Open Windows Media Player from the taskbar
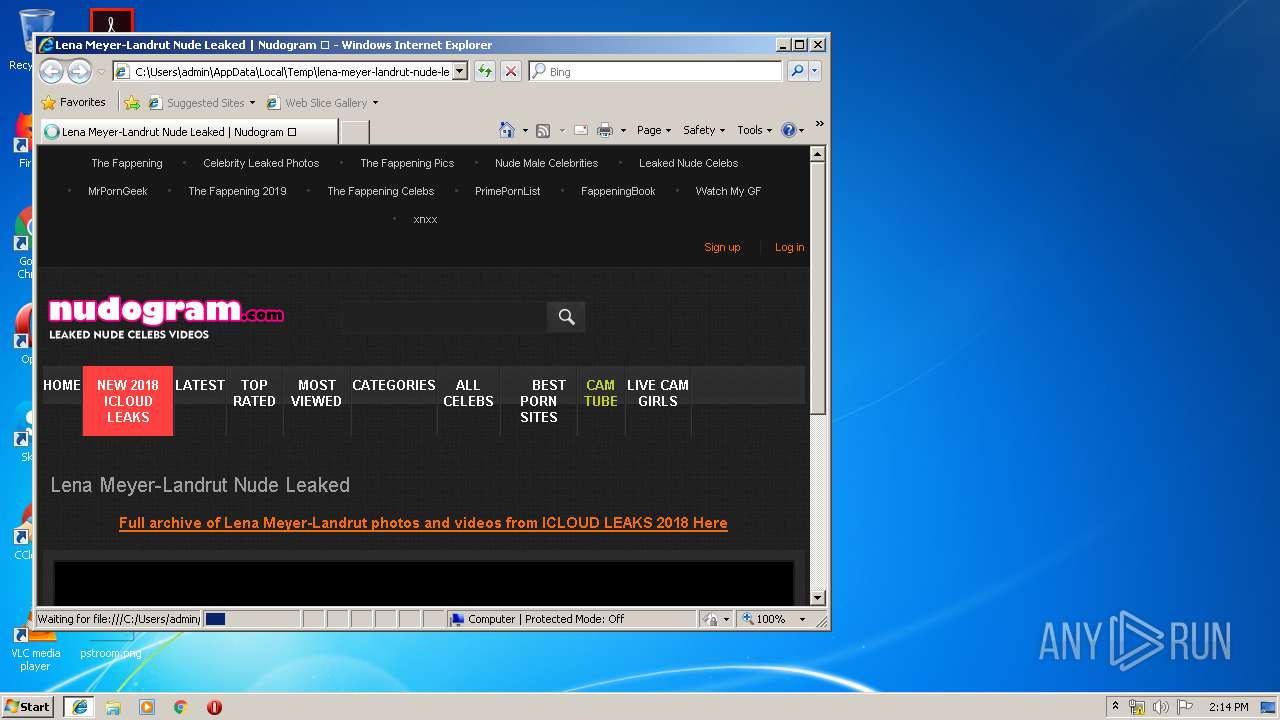1280x720 pixels. pos(147,707)
